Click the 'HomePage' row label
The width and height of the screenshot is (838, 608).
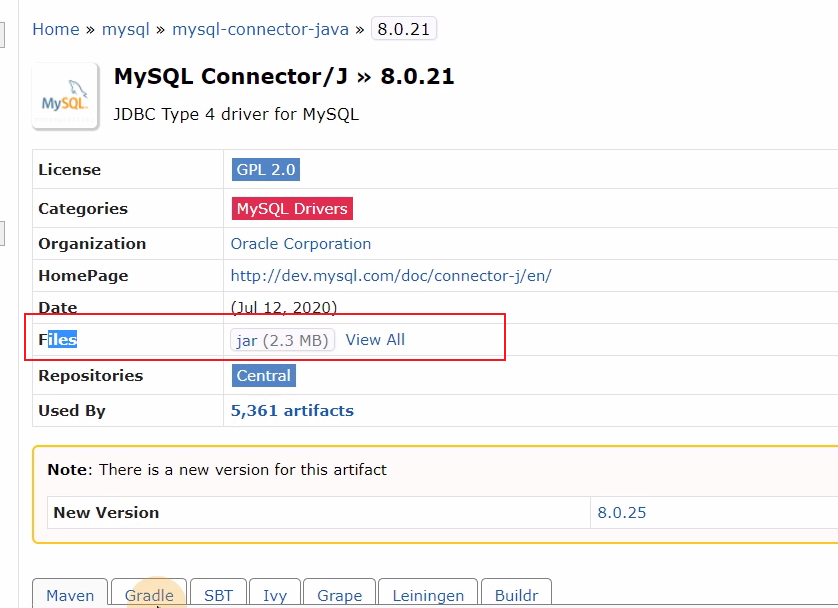[x=83, y=276]
